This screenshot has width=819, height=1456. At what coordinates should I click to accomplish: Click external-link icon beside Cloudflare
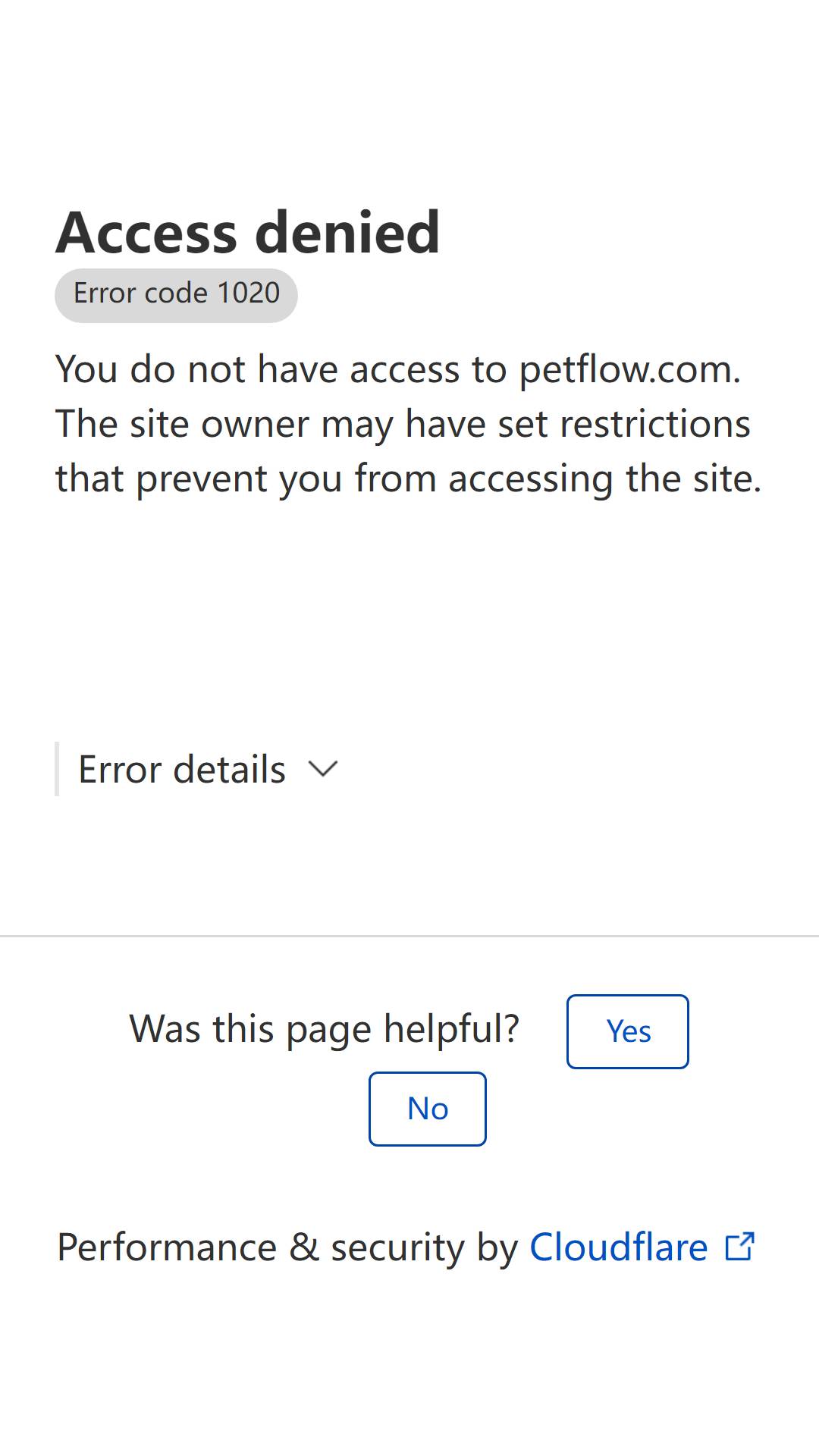739,1247
